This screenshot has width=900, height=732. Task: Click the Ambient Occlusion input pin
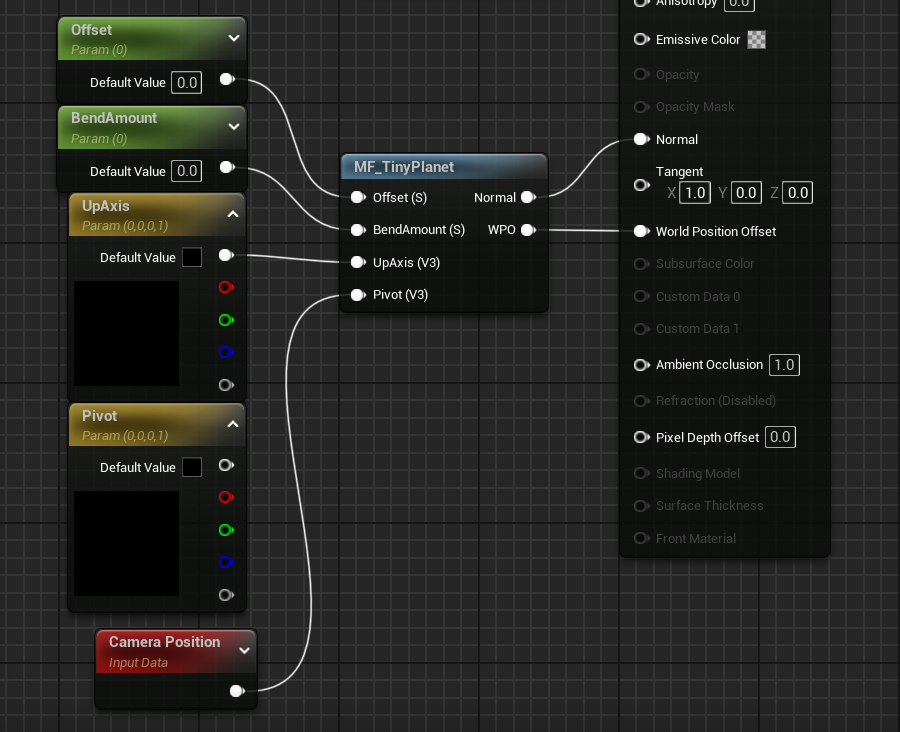point(642,365)
